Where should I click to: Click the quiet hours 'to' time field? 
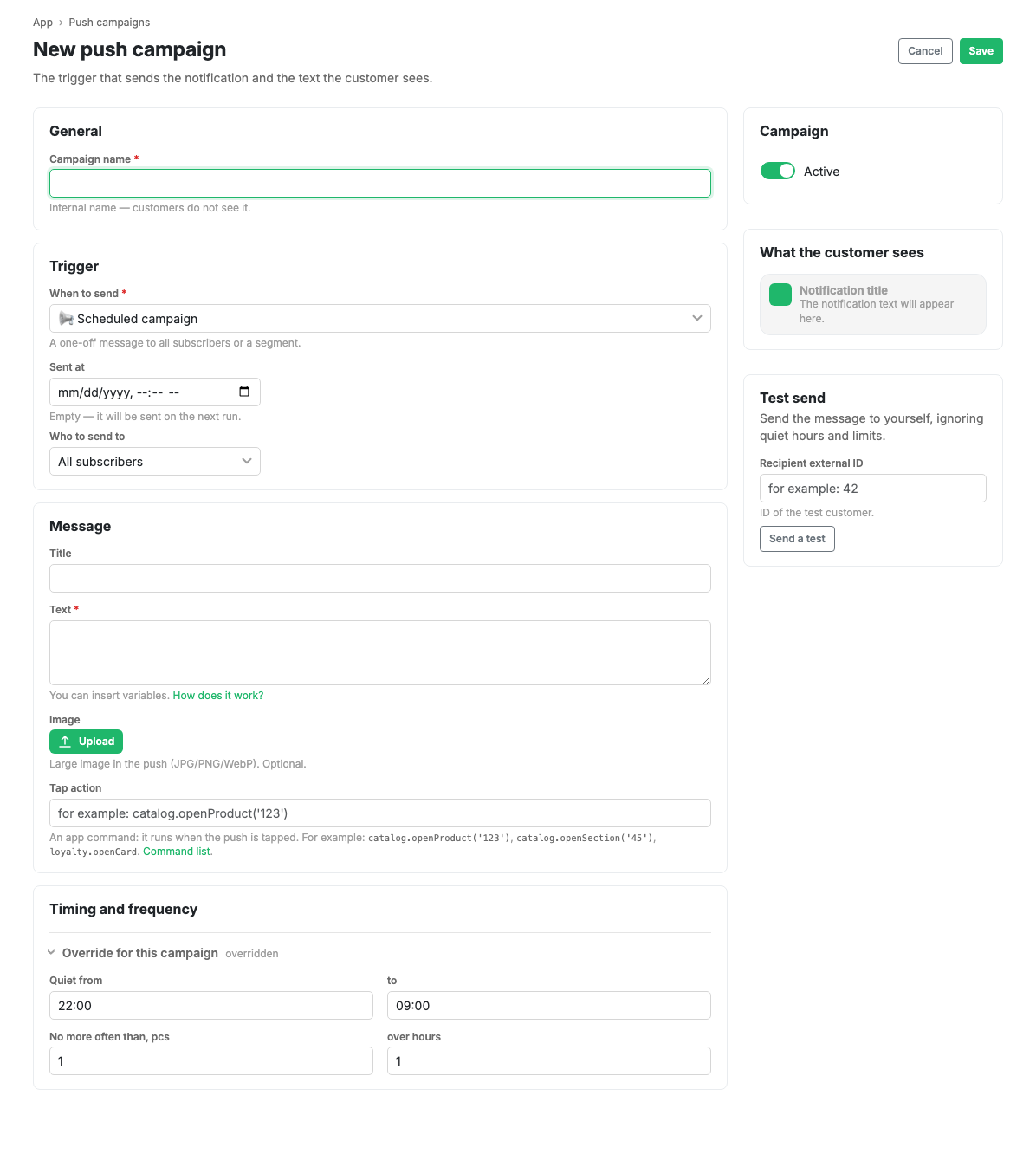point(549,1006)
